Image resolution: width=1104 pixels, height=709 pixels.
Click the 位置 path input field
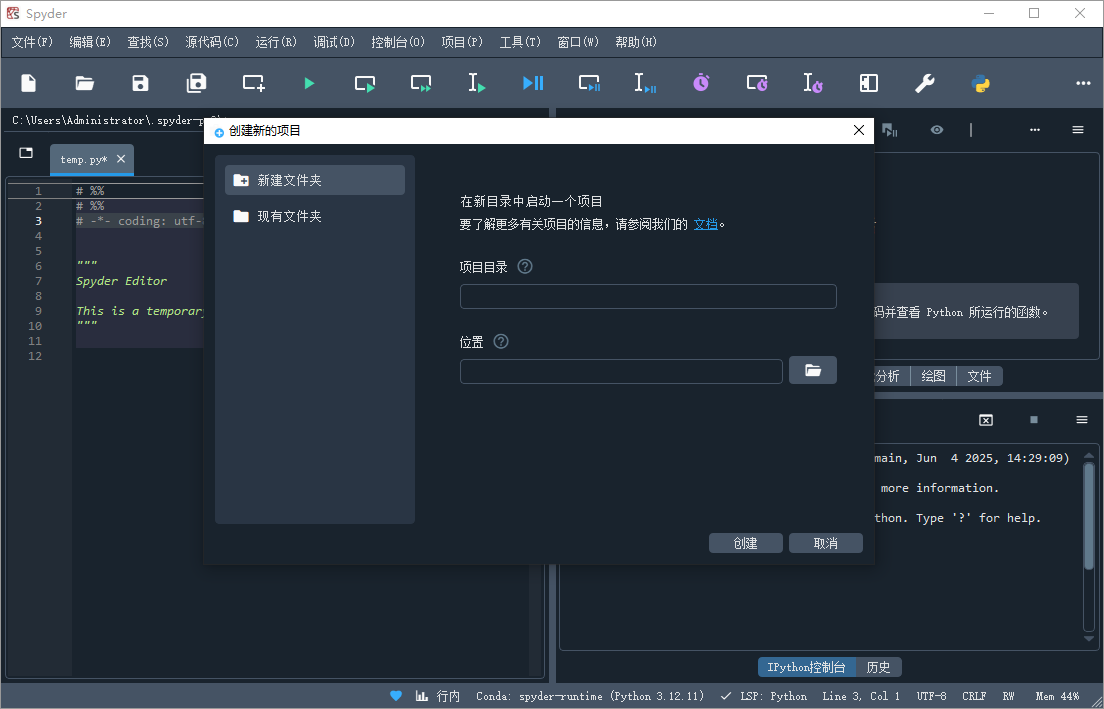[x=621, y=371]
